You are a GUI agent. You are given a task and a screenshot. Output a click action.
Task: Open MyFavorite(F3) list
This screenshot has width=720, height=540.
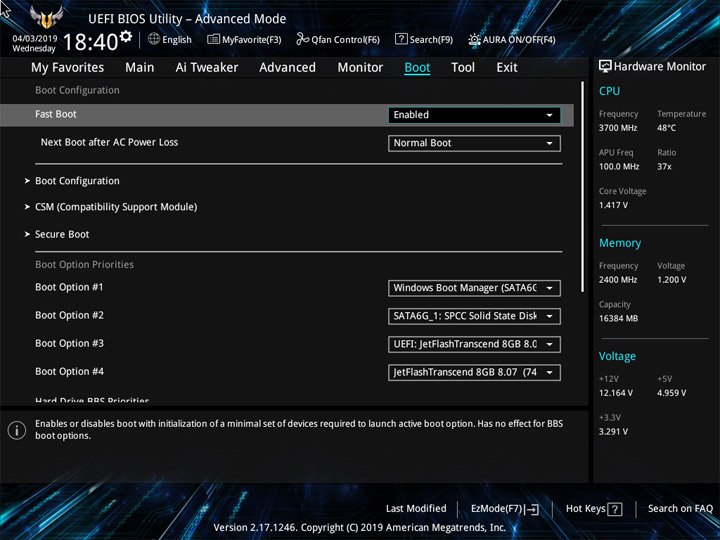coord(244,39)
